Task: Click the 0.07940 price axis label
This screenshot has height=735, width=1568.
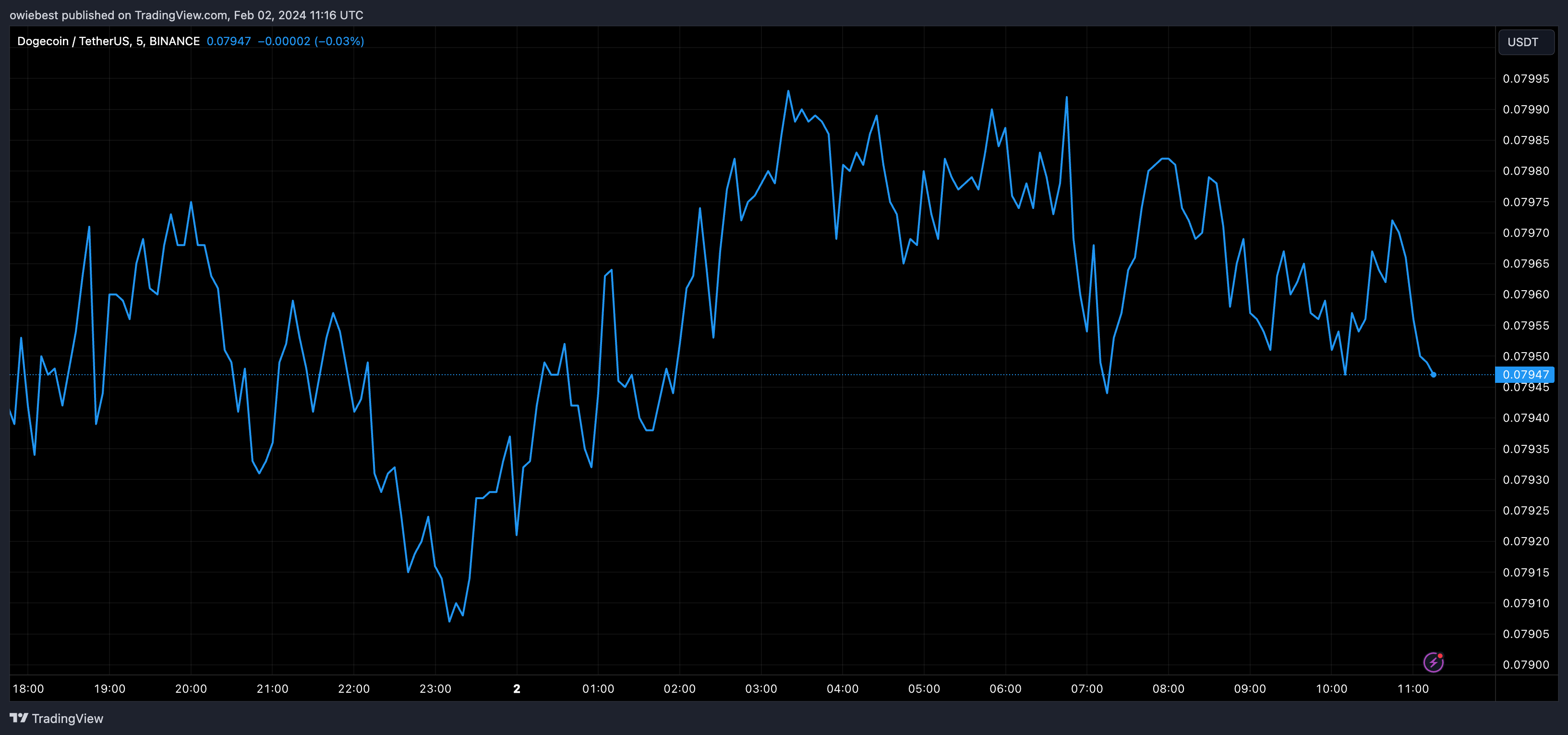Action: 1526,418
